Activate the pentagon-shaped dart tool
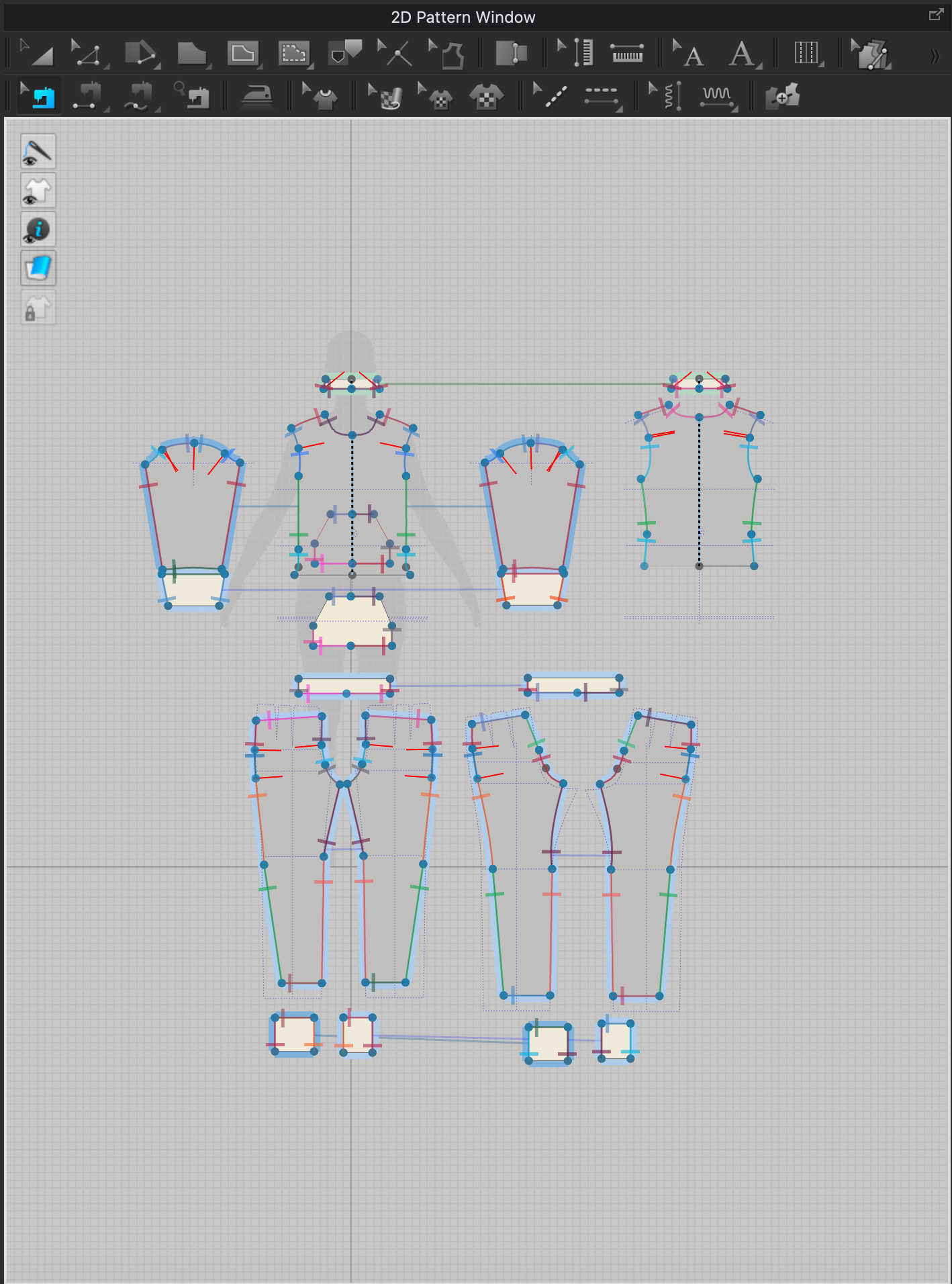952x1284 pixels. point(345,52)
